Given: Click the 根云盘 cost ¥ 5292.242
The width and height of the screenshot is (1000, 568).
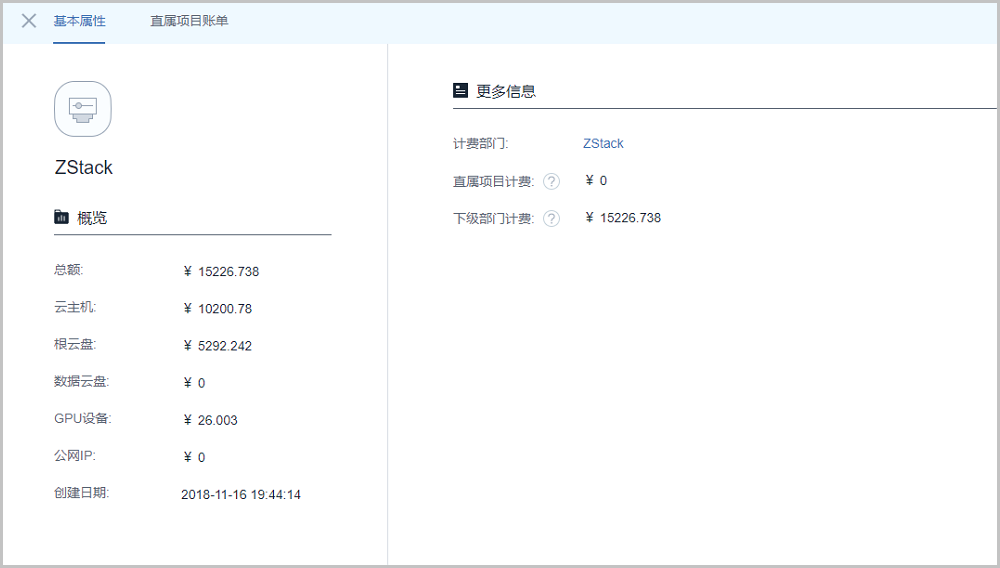Looking at the screenshot, I should point(218,346).
